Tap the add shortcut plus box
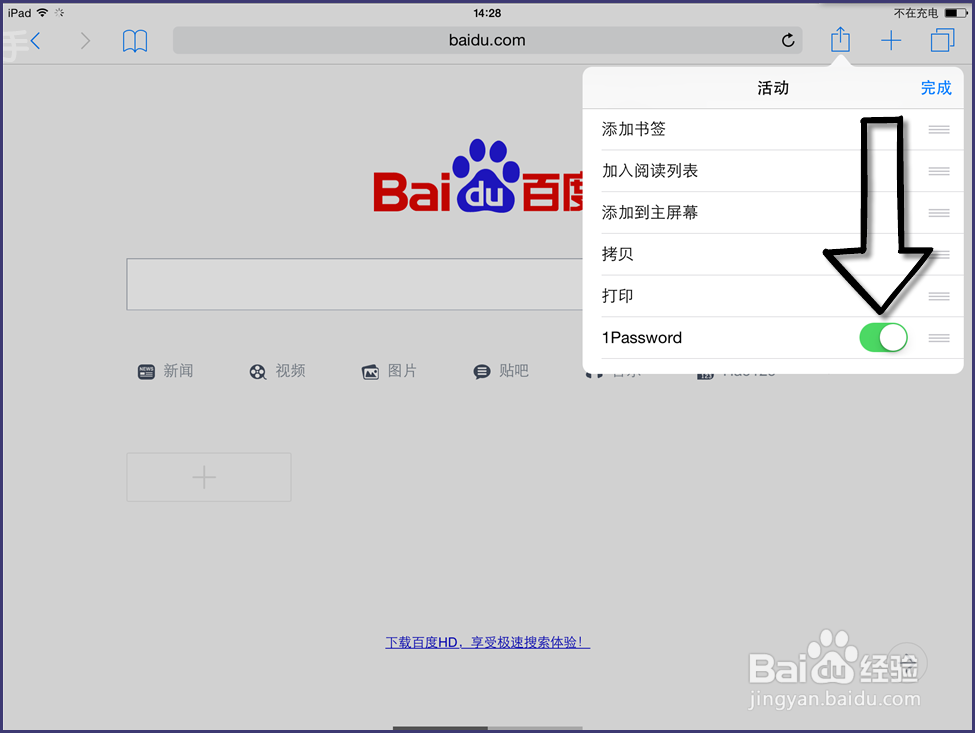975x733 pixels. pos(209,477)
